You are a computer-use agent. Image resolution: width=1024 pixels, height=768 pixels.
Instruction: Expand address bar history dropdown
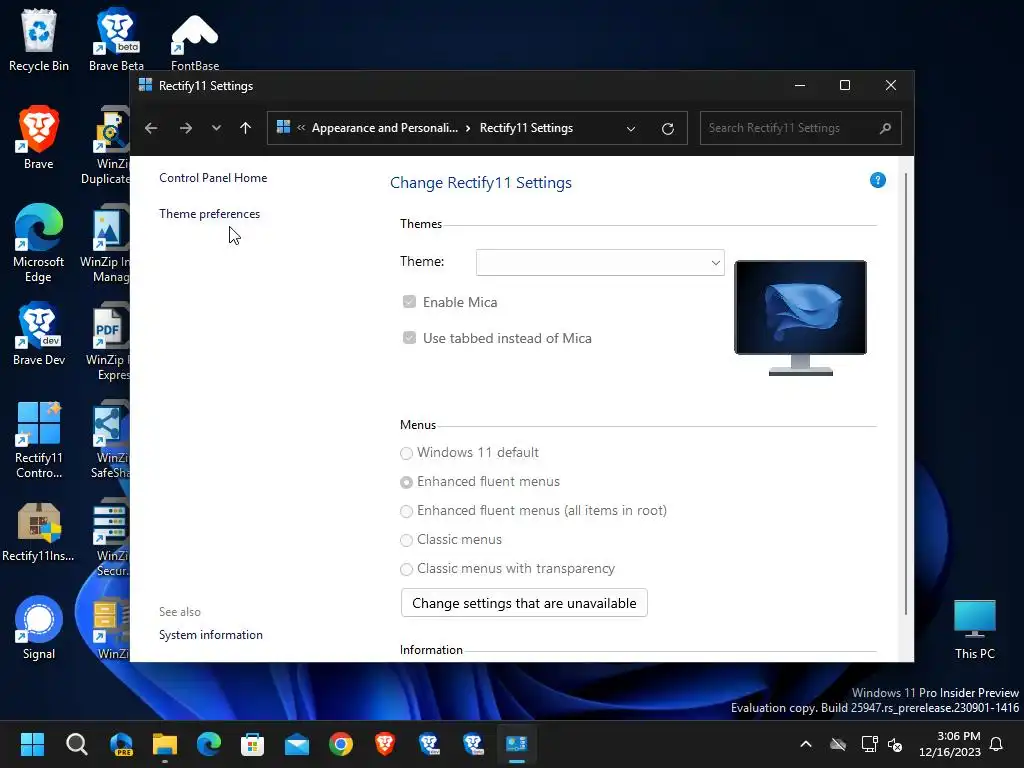coord(631,129)
